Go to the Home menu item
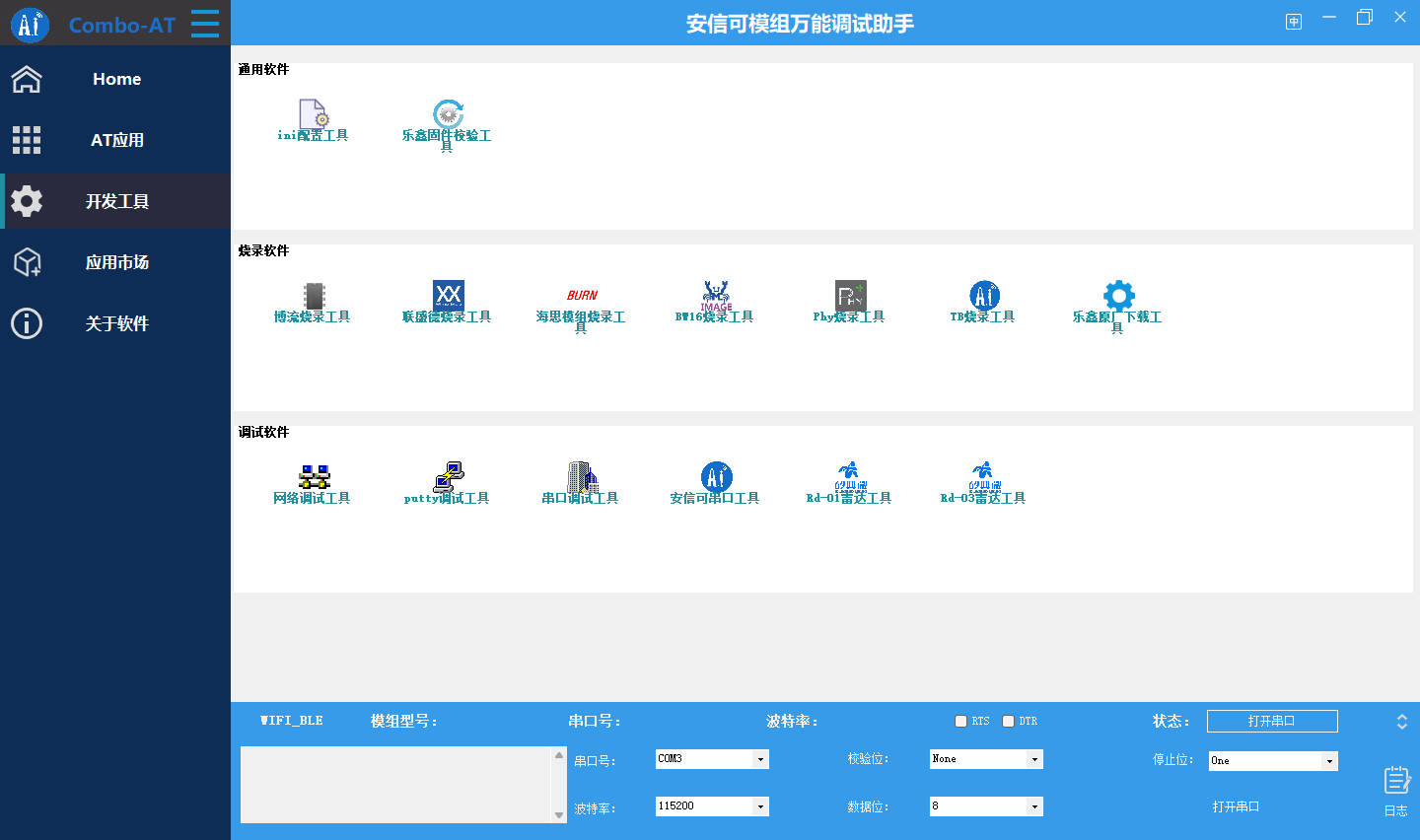 coord(115,79)
